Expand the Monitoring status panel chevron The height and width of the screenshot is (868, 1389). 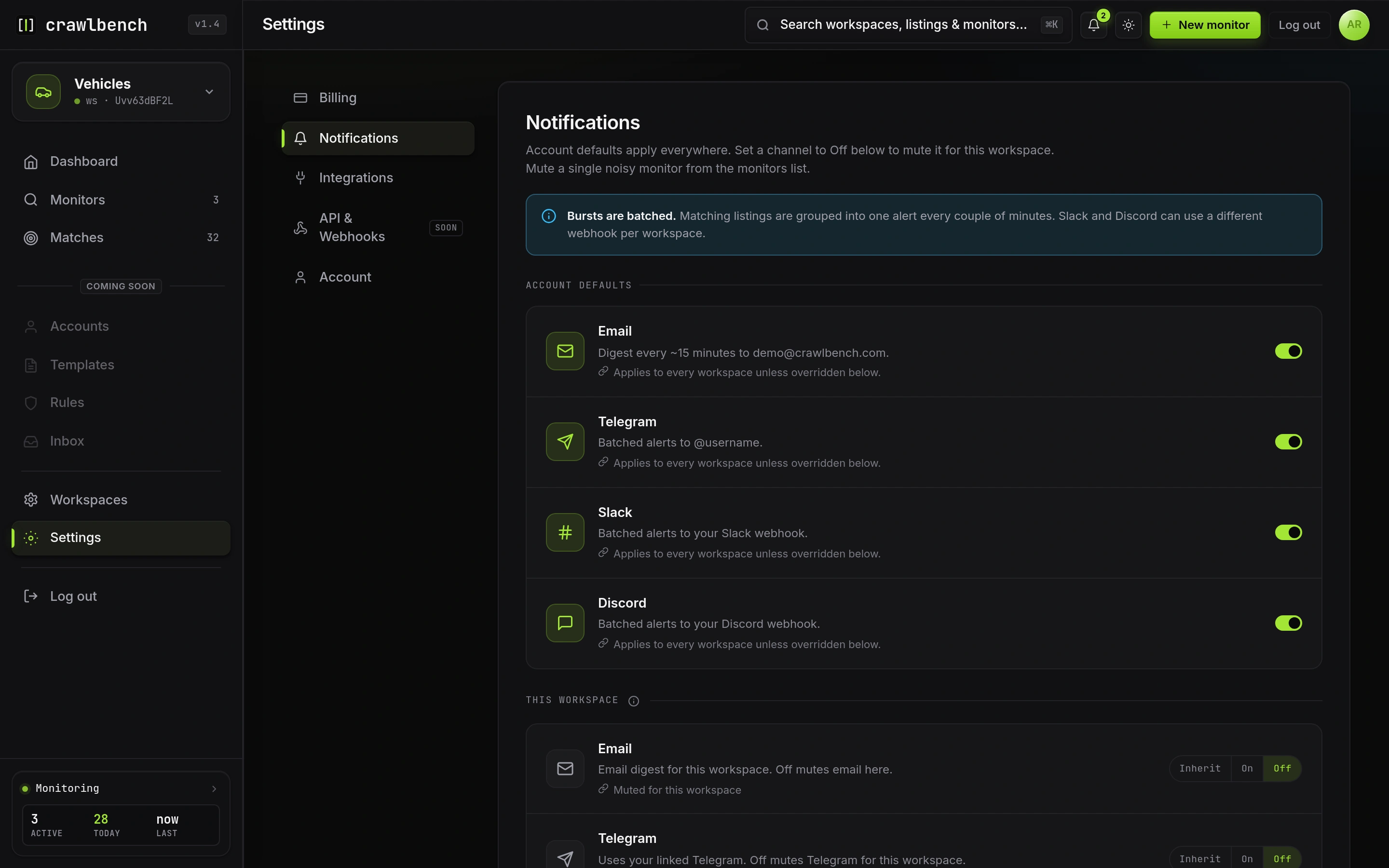click(x=214, y=789)
